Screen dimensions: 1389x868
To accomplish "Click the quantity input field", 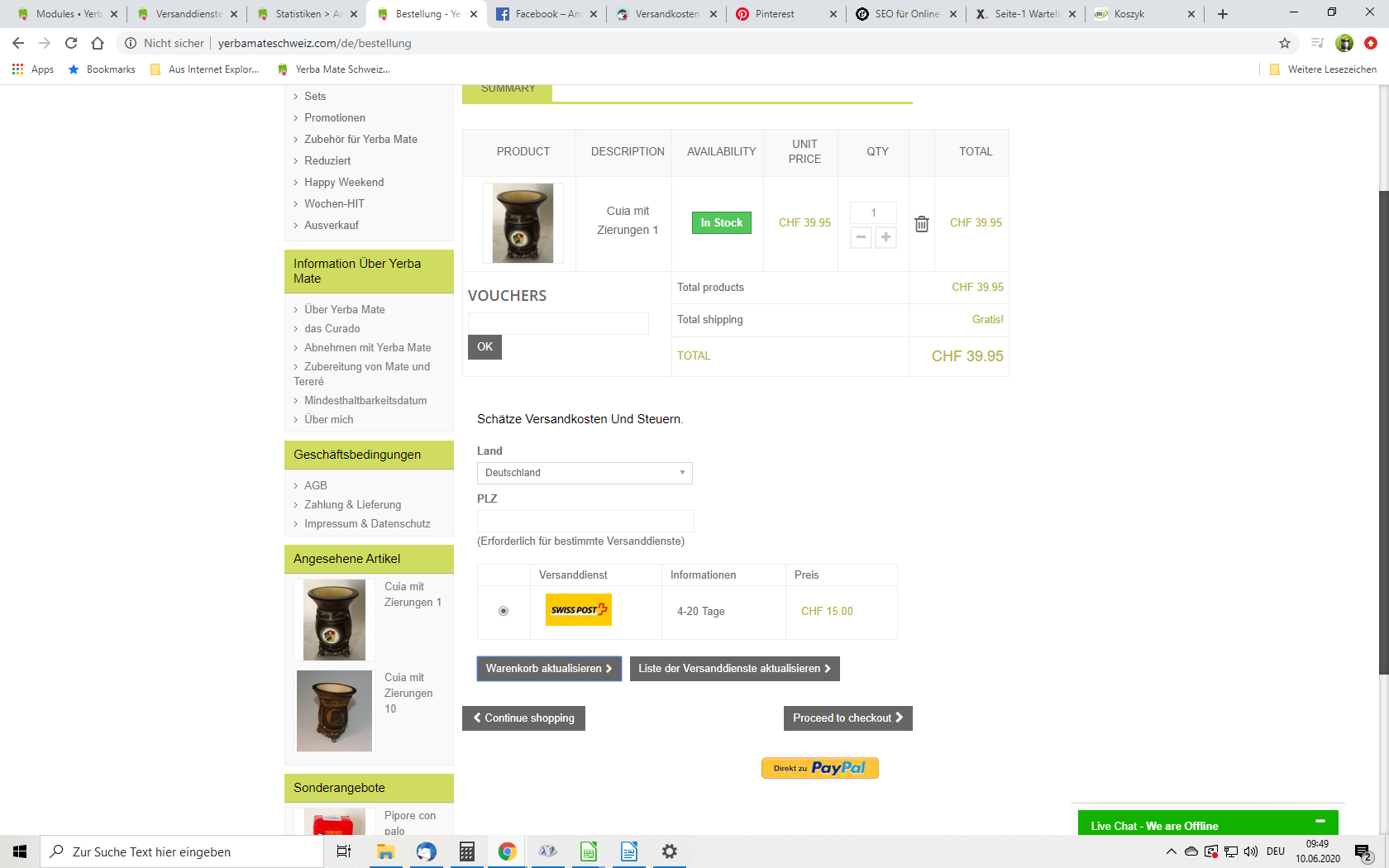I will click(873, 212).
